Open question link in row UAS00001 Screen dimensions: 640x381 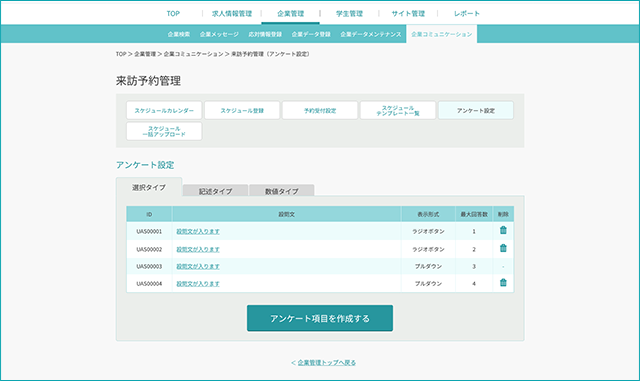198,231
